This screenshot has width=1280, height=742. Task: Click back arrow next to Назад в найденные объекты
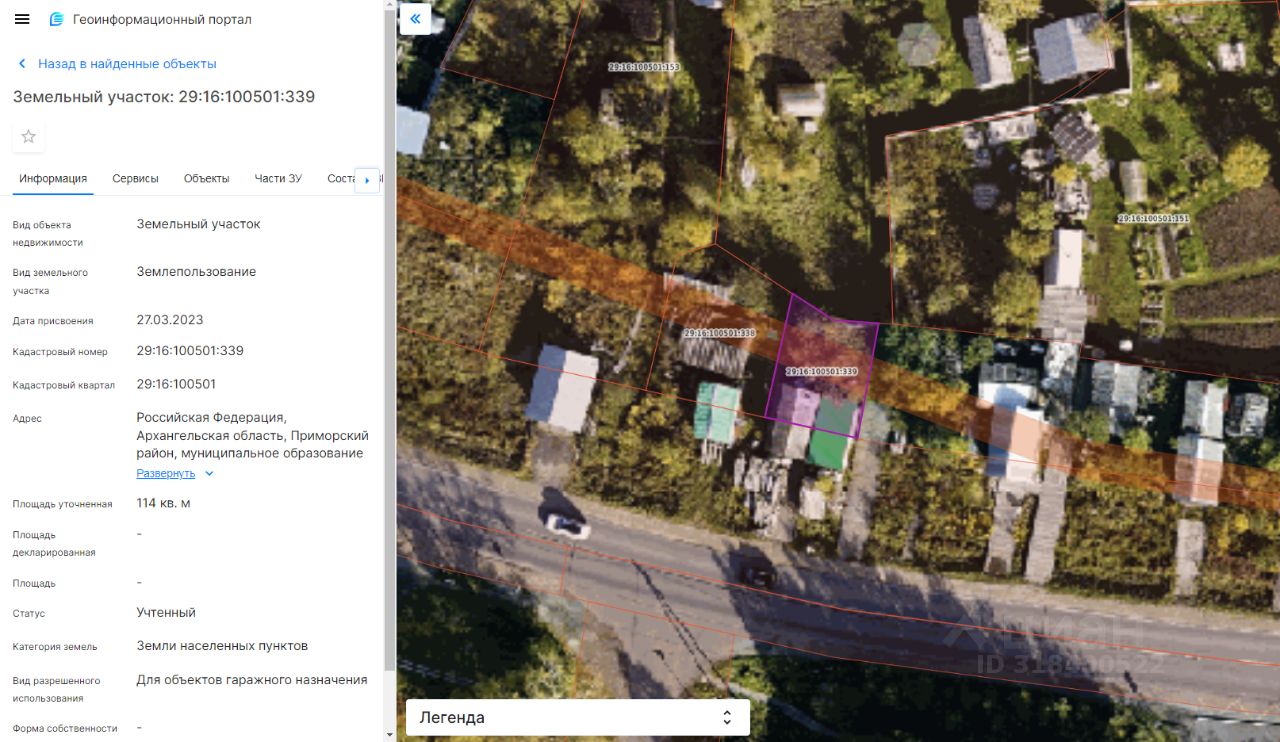(22, 64)
